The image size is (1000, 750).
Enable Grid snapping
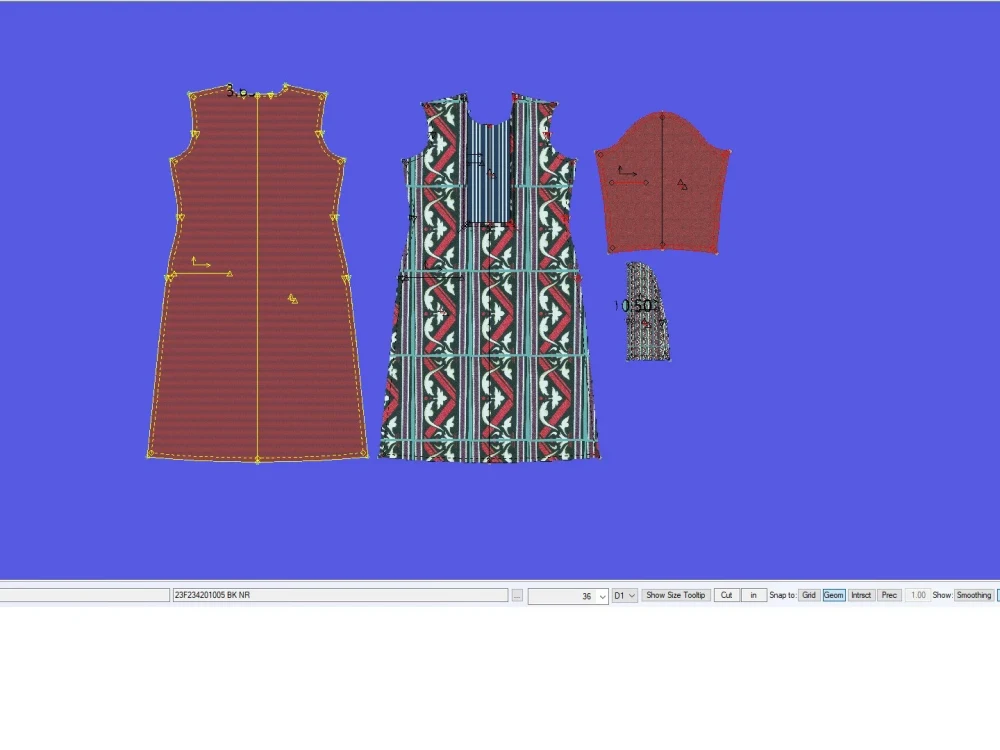(809, 595)
